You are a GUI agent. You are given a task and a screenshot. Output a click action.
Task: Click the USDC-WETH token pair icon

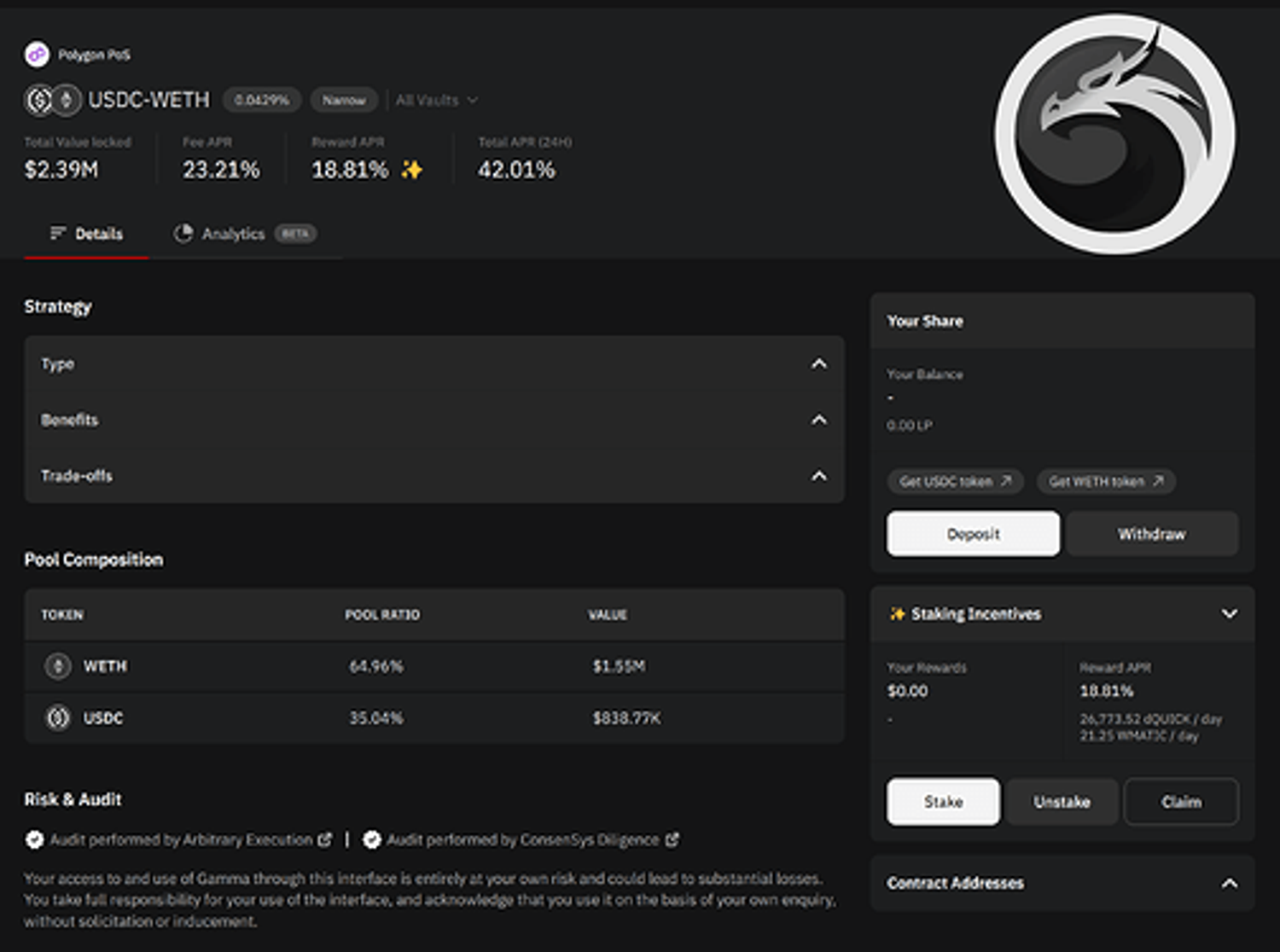52,100
